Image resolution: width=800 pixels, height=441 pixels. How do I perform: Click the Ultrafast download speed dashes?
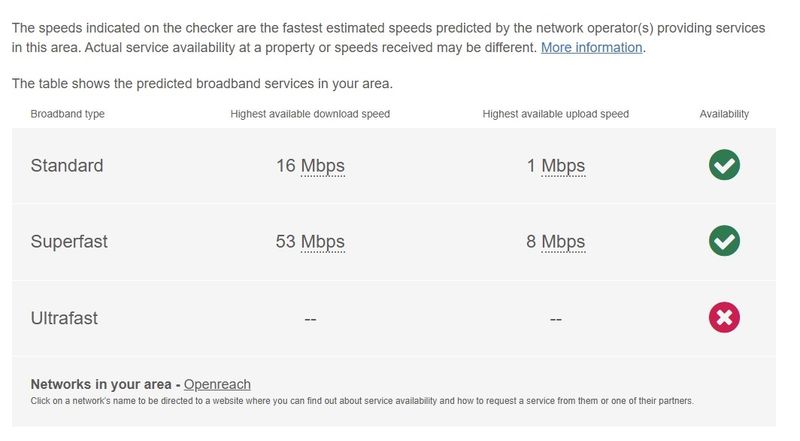(310, 320)
